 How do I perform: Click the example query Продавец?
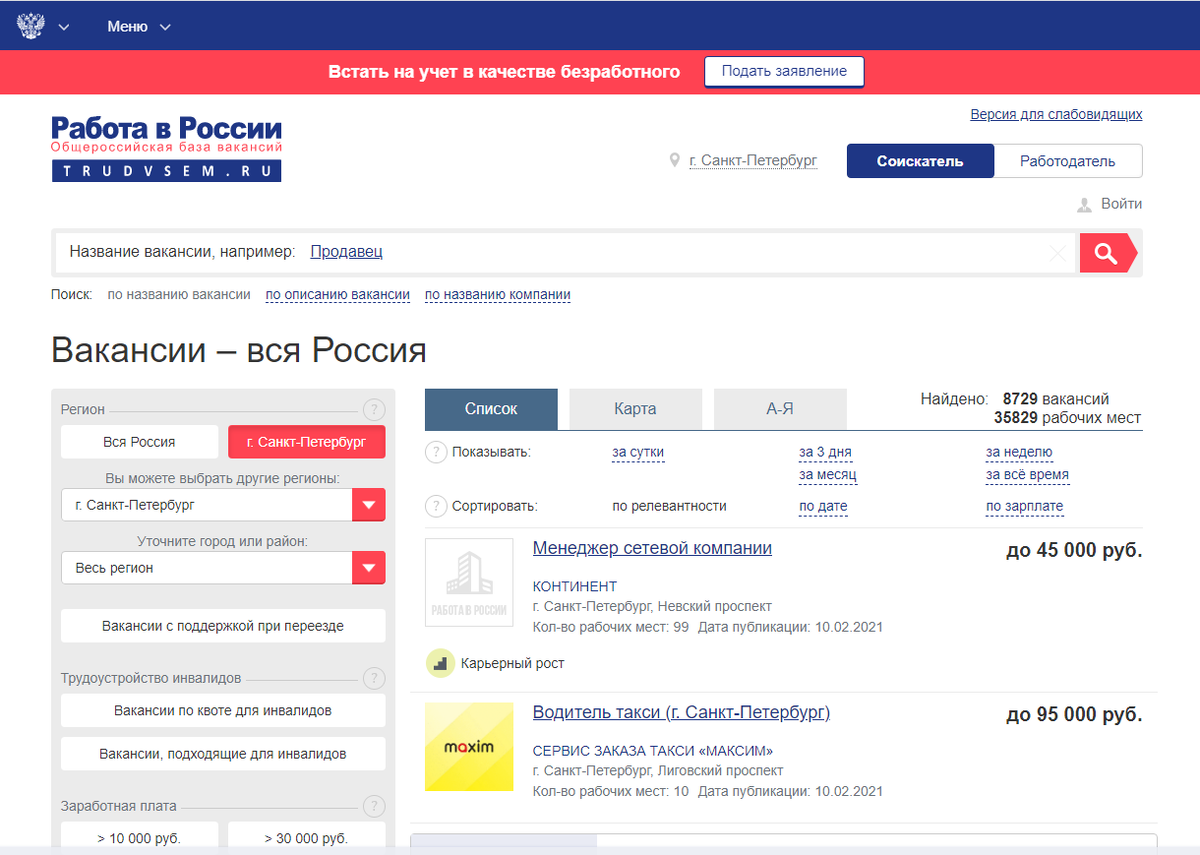pyautogui.click(x=346, y=252)
